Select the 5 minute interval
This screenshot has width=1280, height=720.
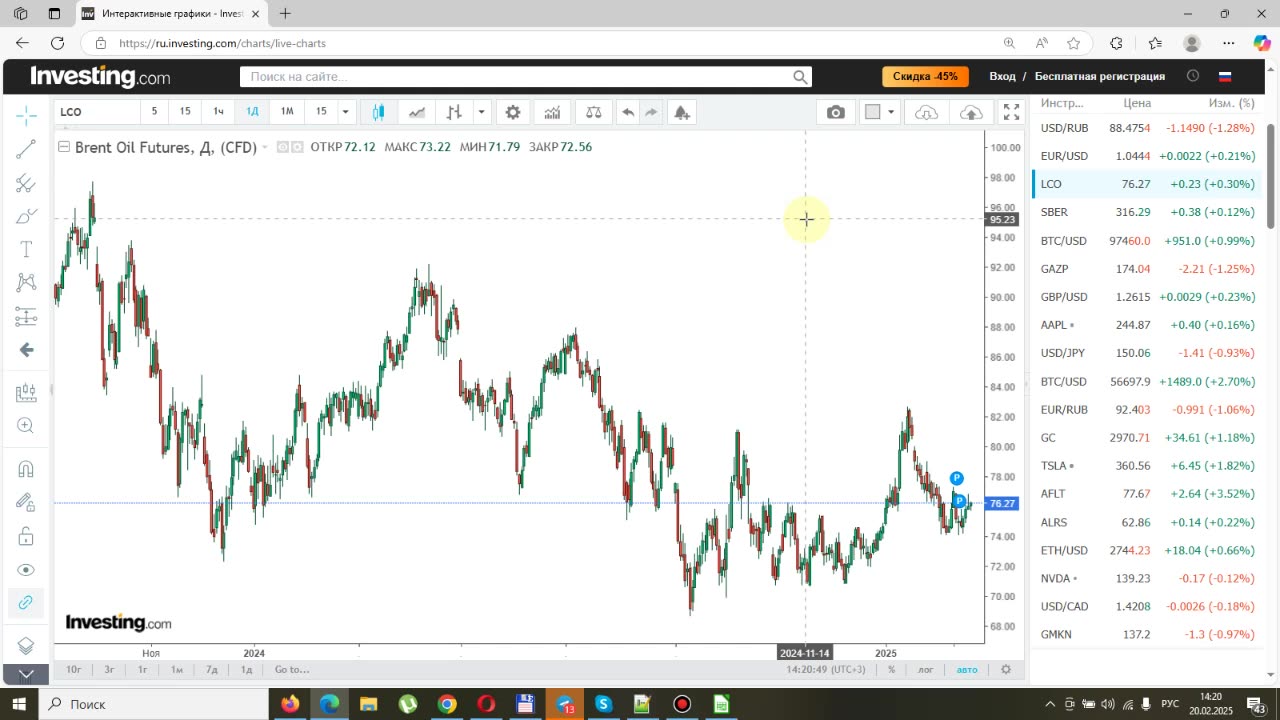coord(154,111)
